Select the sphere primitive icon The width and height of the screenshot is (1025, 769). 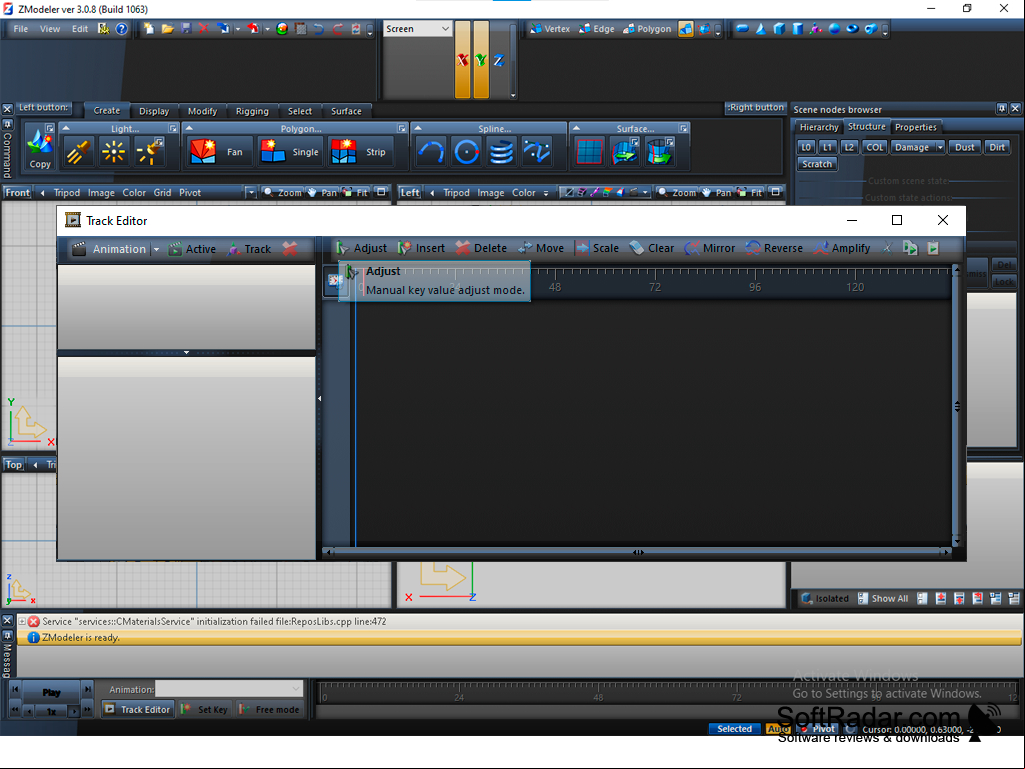834,29
